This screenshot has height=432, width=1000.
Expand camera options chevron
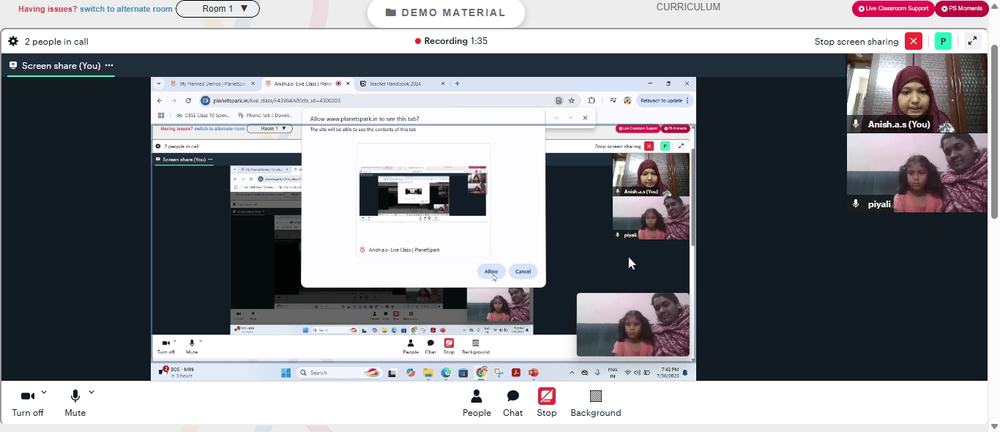[x=43, y=392]
